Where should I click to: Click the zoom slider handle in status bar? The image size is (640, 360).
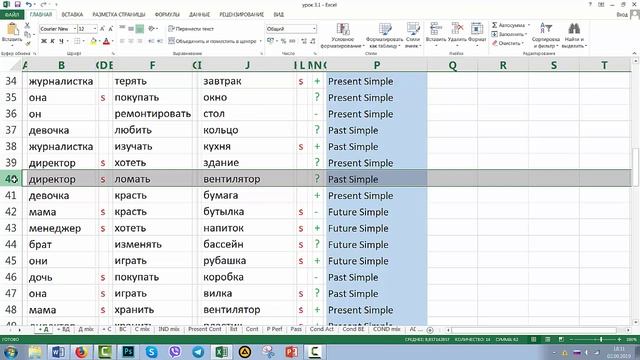click(x=601, y=340)
